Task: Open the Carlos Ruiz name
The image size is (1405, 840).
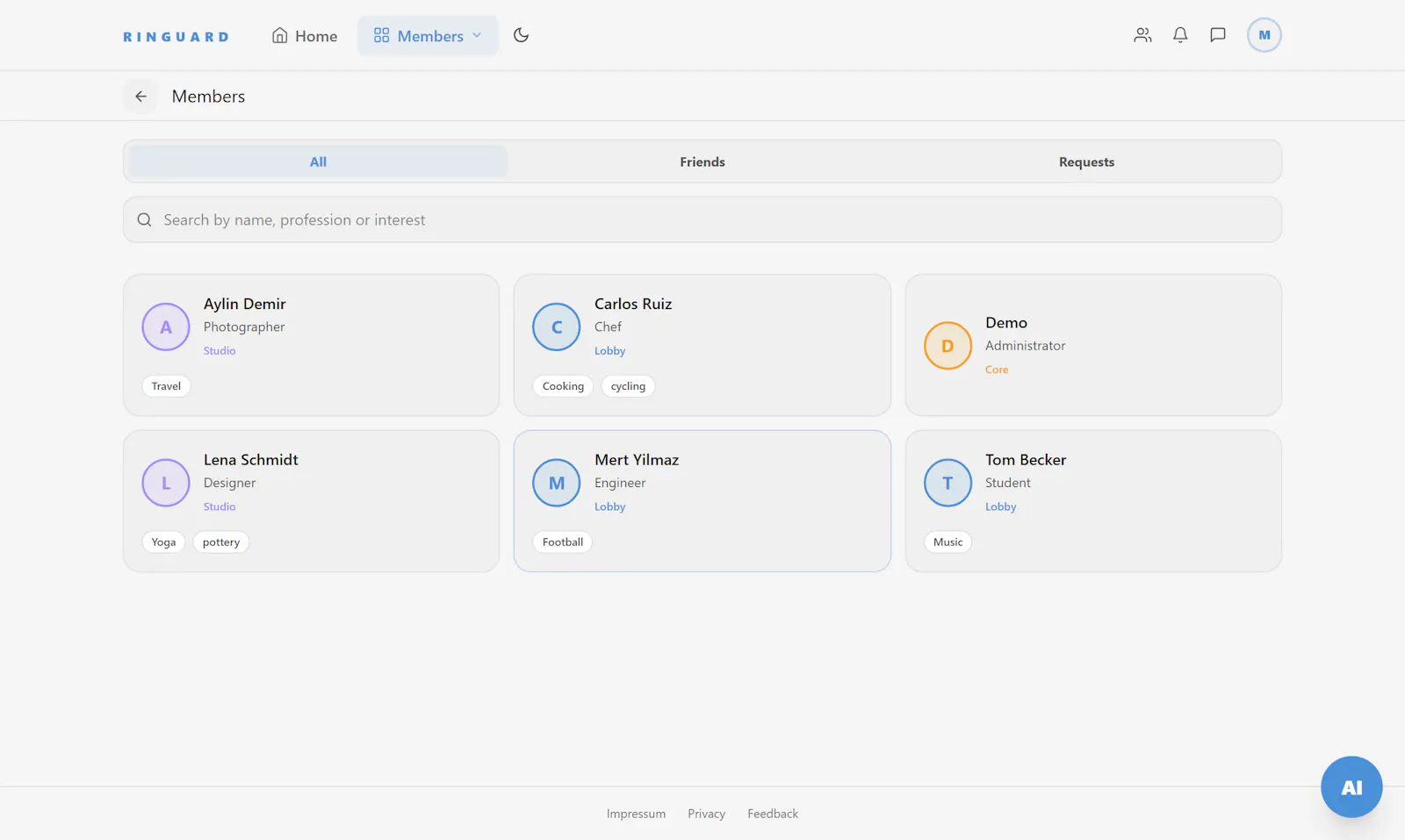Action: pyautogui.click(x=633, y=304)
